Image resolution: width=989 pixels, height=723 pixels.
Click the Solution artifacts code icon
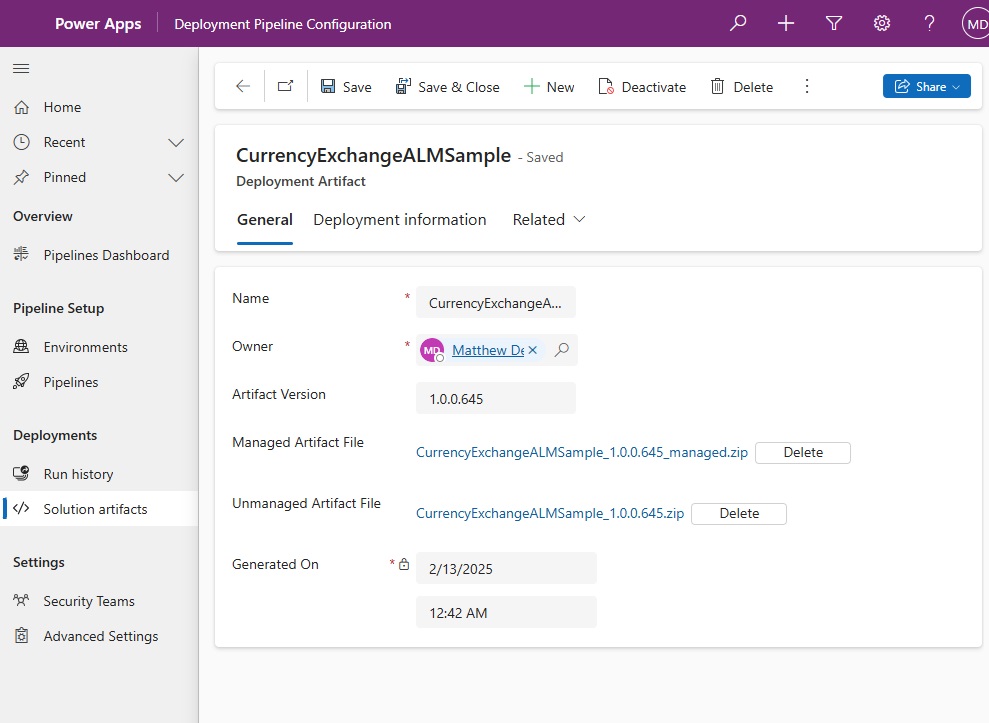pyautogui.click(x=21, y=508)
